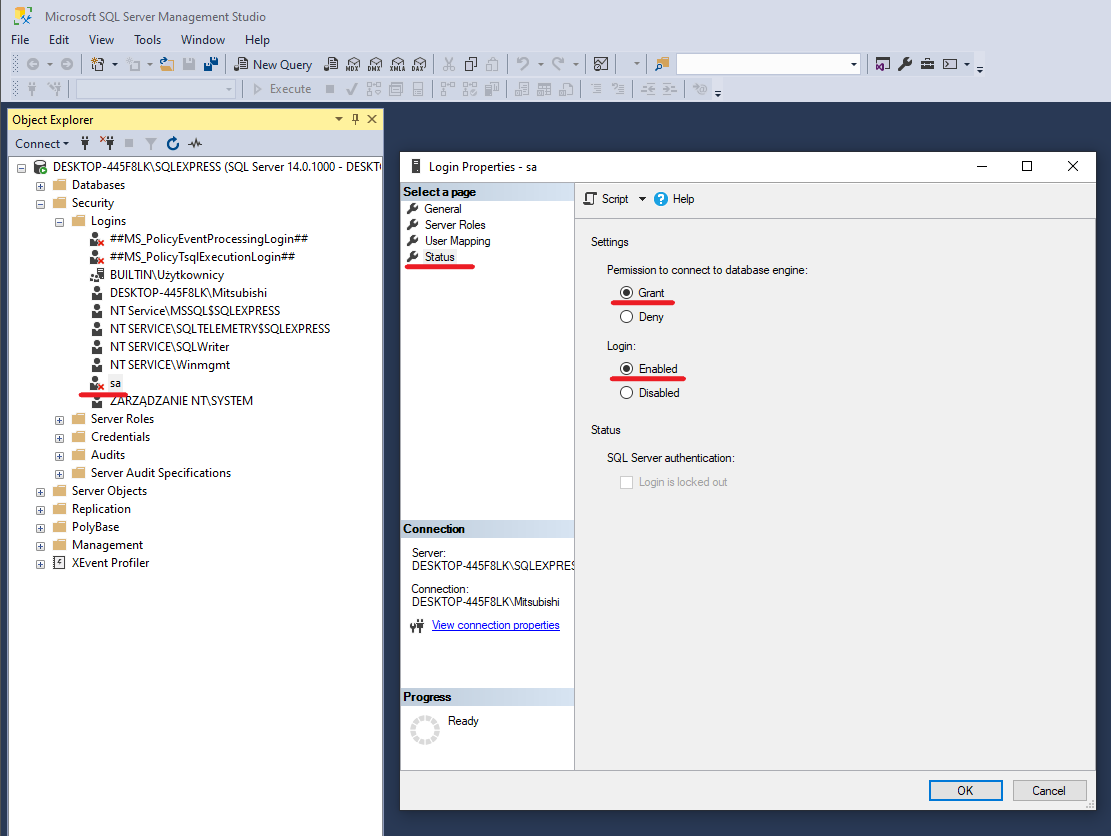Select NT SERVICE\SQLWriter login
The image size is (1111, 836).
click(x=169, y=346)
